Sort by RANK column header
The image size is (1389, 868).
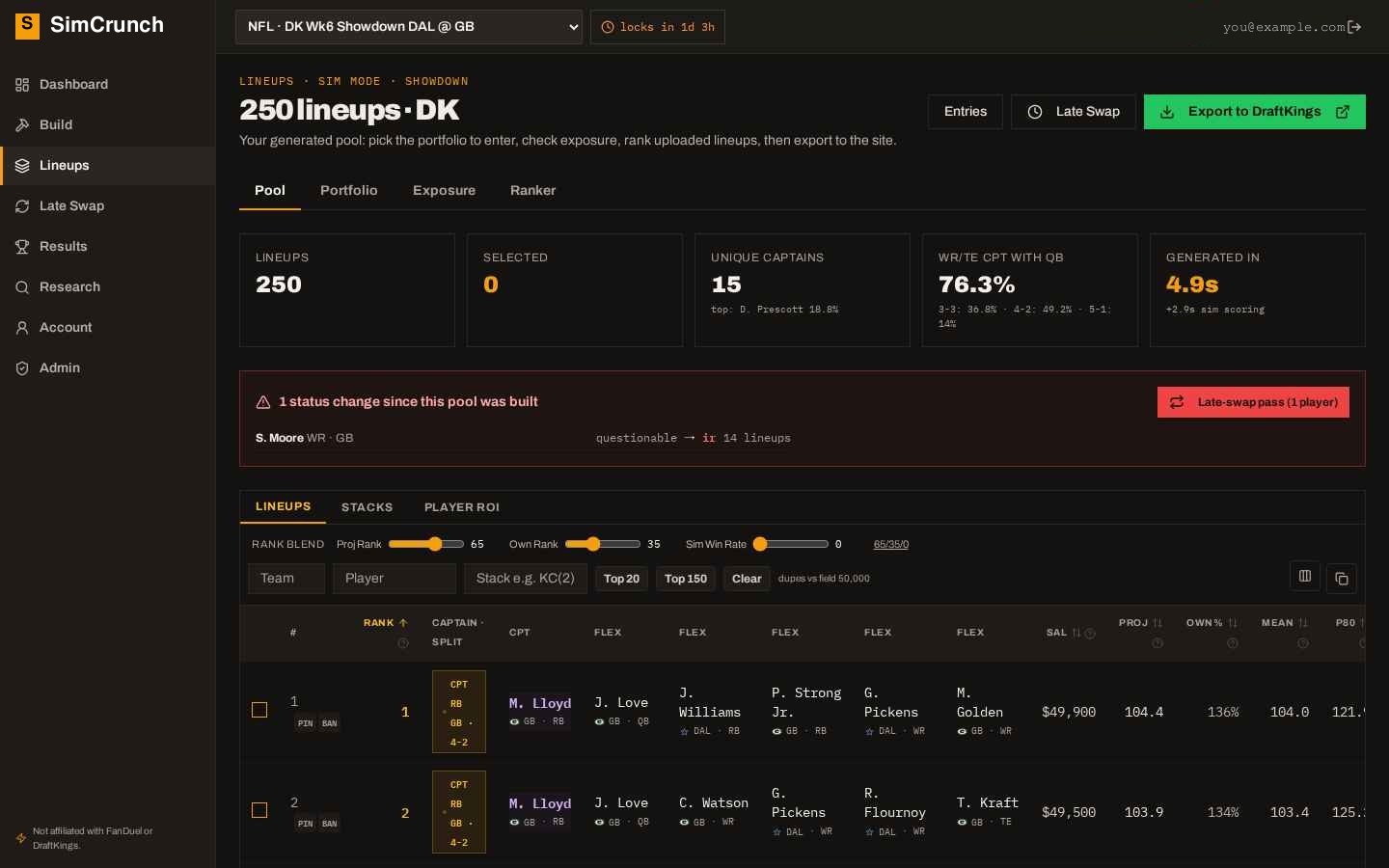[x=385, y=623]
